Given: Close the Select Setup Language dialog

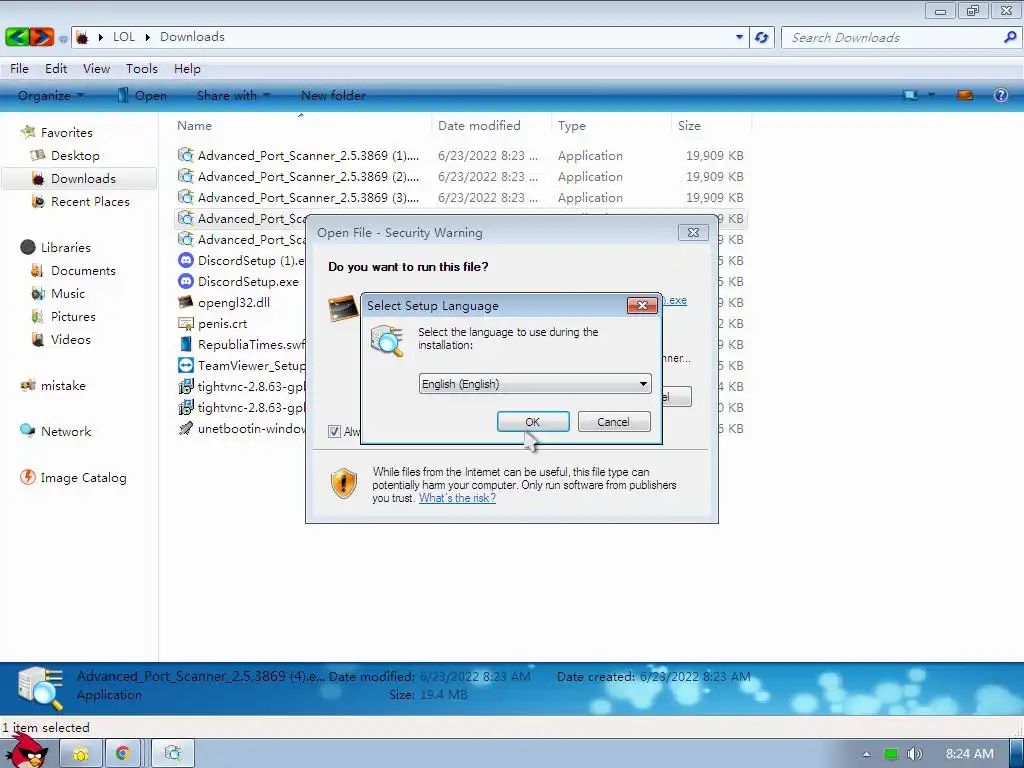Looking at the screenshot, I should point(642,305).
